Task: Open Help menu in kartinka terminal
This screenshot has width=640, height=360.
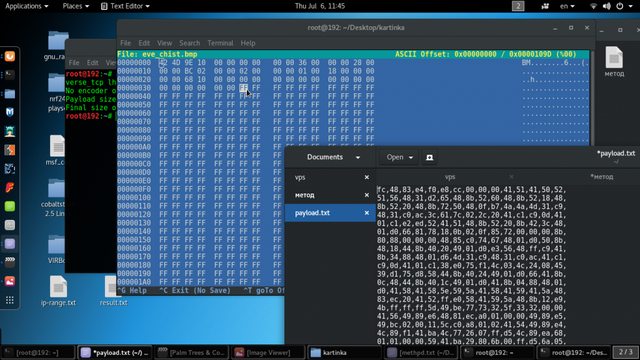Action: pyautogui.click(x=247, y=43)
